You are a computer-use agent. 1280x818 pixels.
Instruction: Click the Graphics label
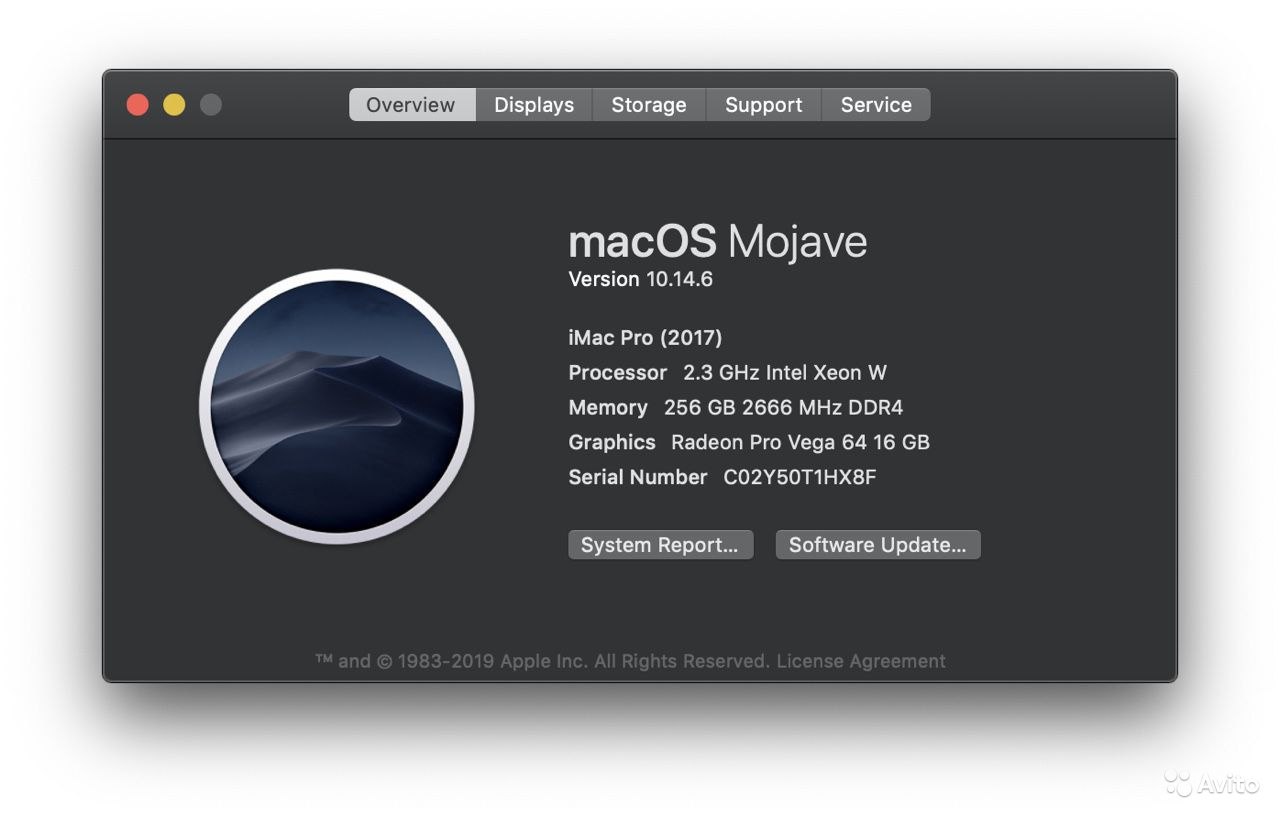[612, 442]
